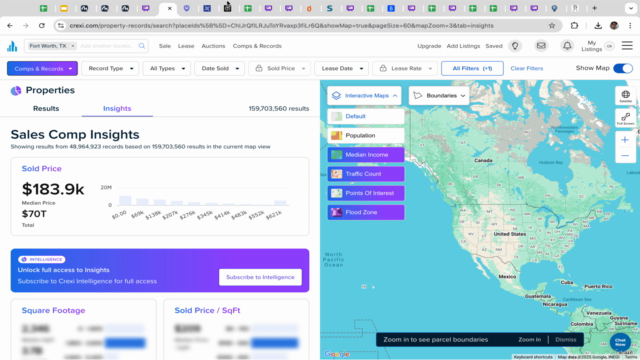This screenshot has width=640, height=360.
Task: Click the Upgrade link
Action: [x=429, y=46]
